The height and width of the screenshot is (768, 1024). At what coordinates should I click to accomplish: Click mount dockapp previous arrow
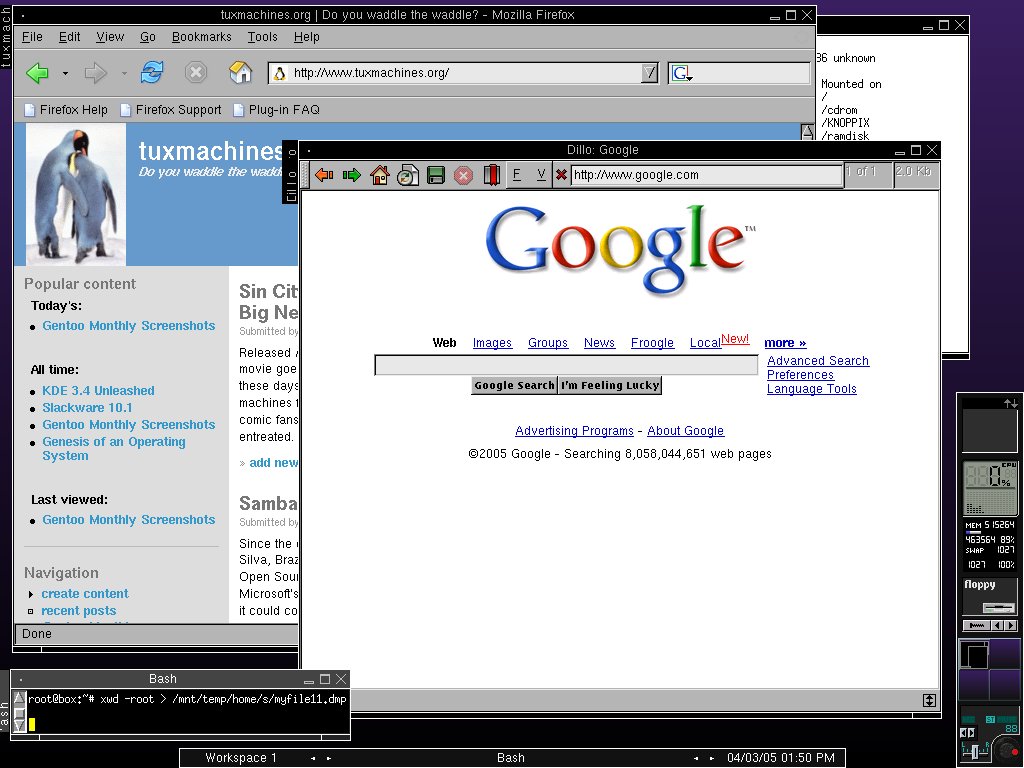tap(997, 626)
